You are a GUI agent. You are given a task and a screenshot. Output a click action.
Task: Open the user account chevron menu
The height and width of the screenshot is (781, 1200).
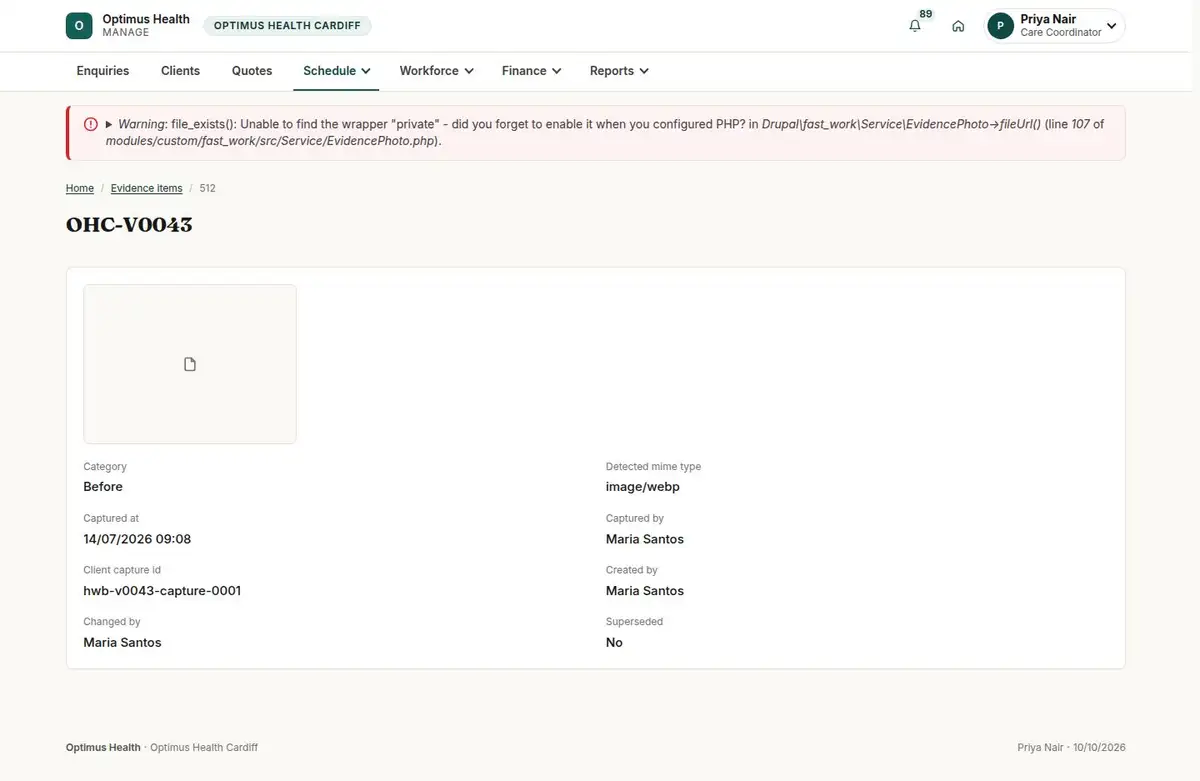(x=1111, y=26)
